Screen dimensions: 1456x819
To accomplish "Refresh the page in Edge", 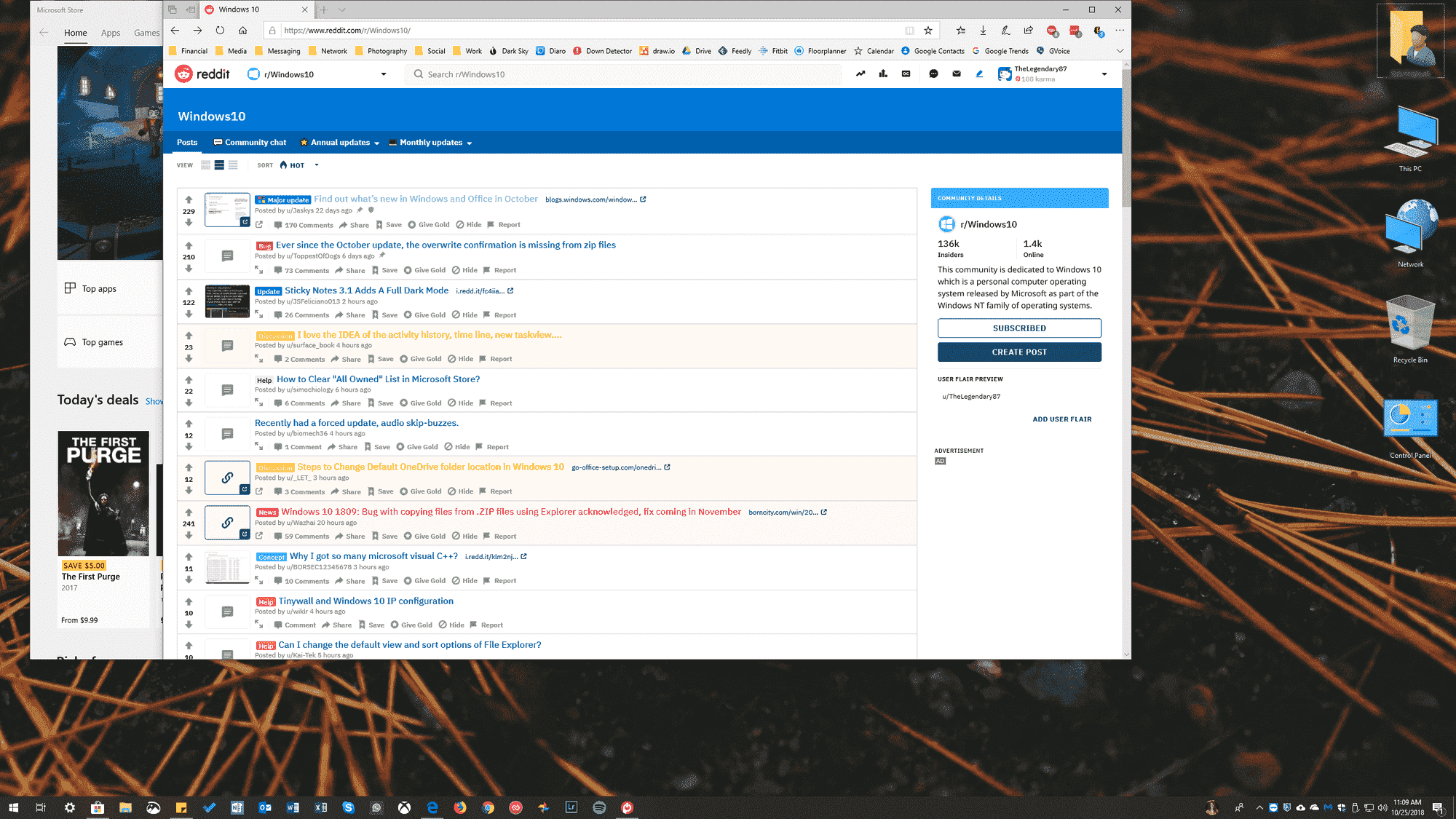I will tap(220, 31).
